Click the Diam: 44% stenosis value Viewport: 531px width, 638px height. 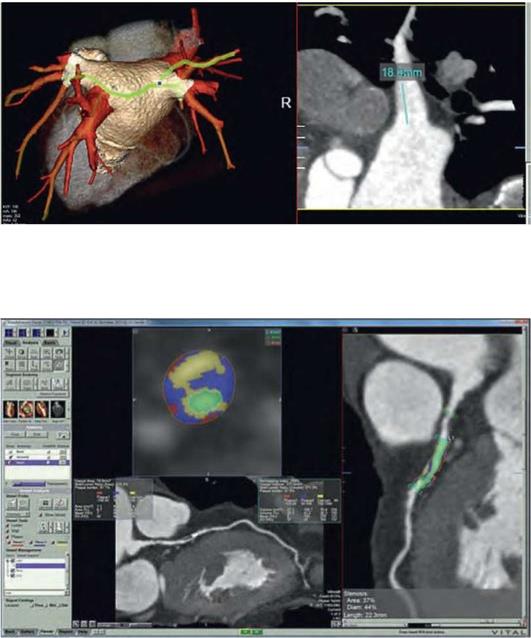point(362,607)
